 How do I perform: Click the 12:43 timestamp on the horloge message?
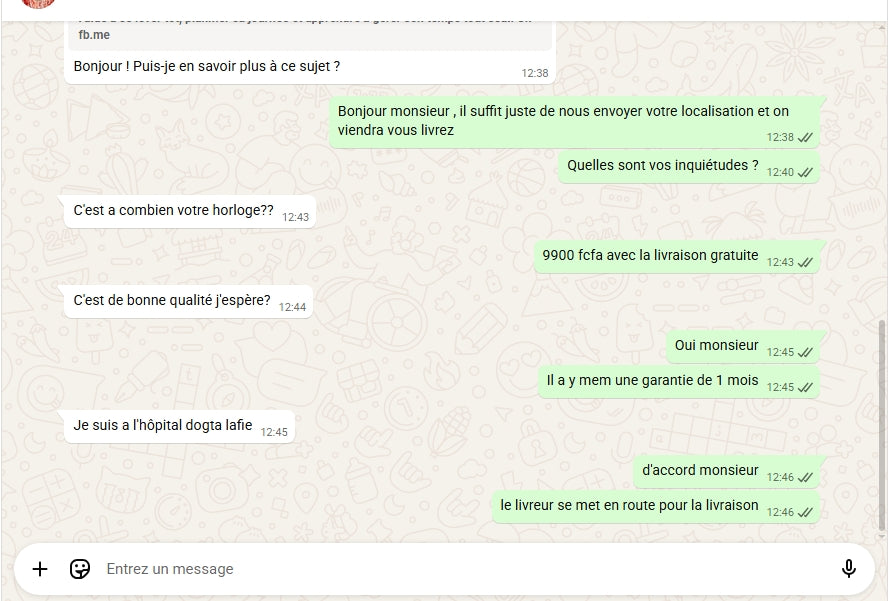[x=295, y=217]
